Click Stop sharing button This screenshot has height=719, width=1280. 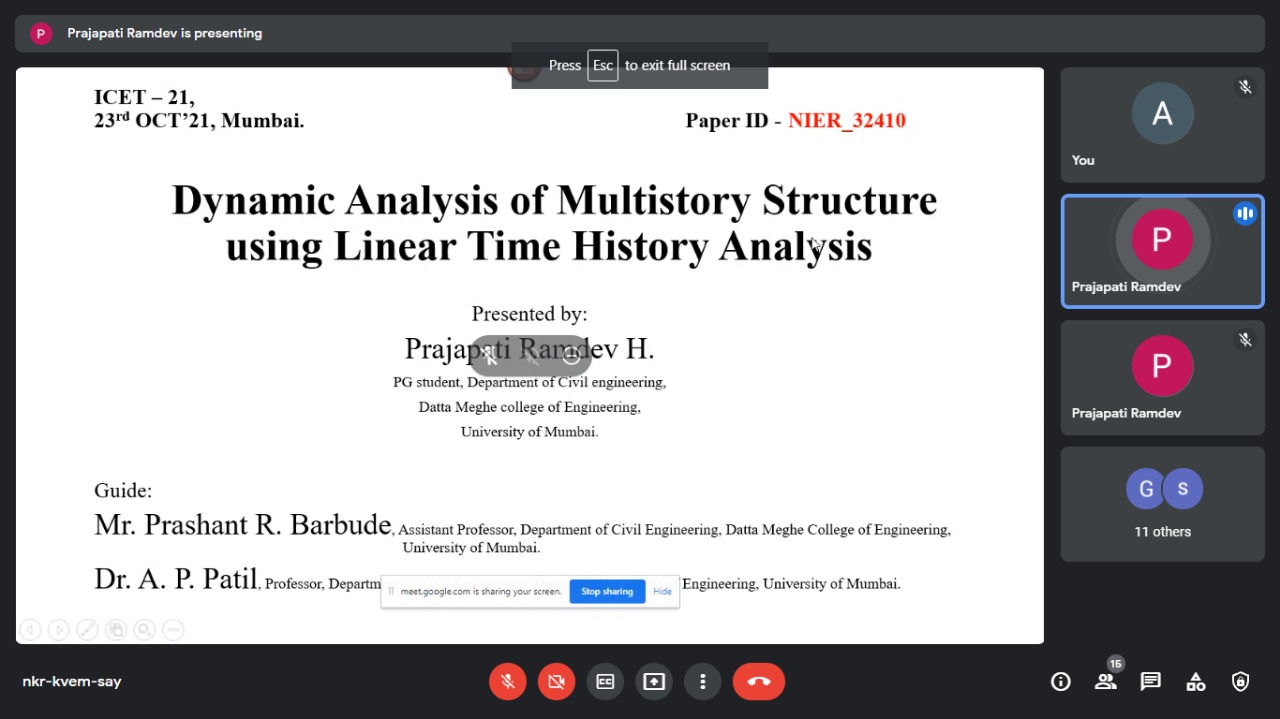click(x=607, y=591)
